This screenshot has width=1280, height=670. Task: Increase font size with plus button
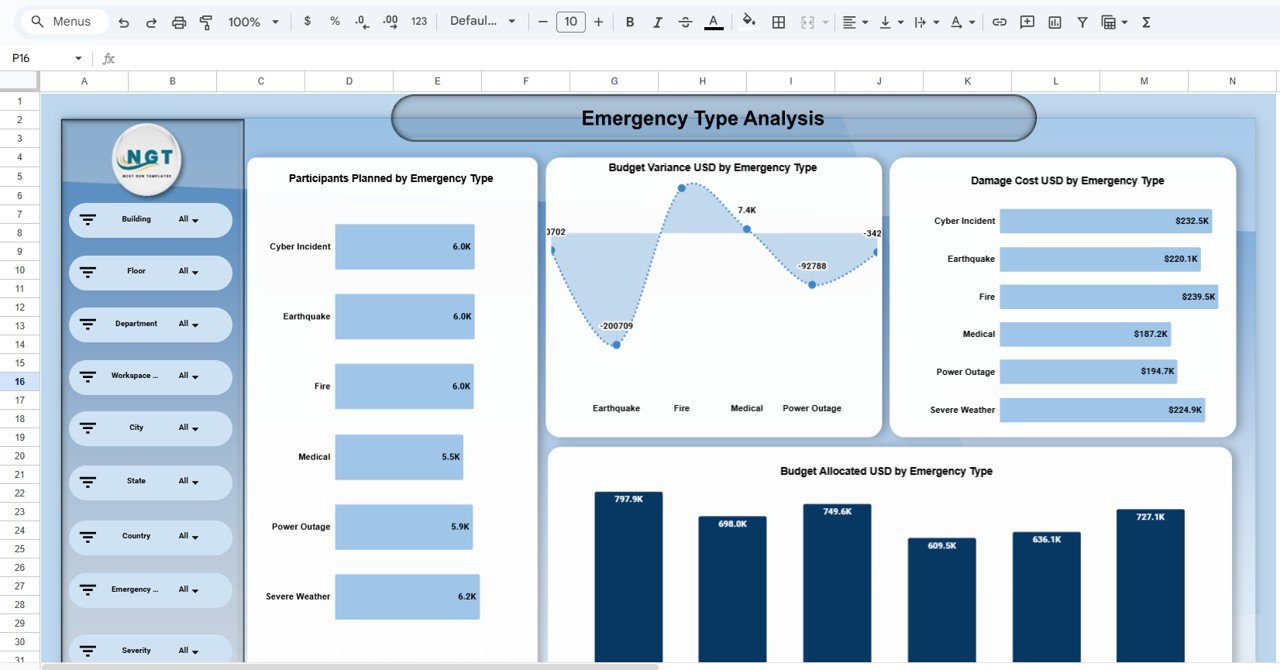598,22
